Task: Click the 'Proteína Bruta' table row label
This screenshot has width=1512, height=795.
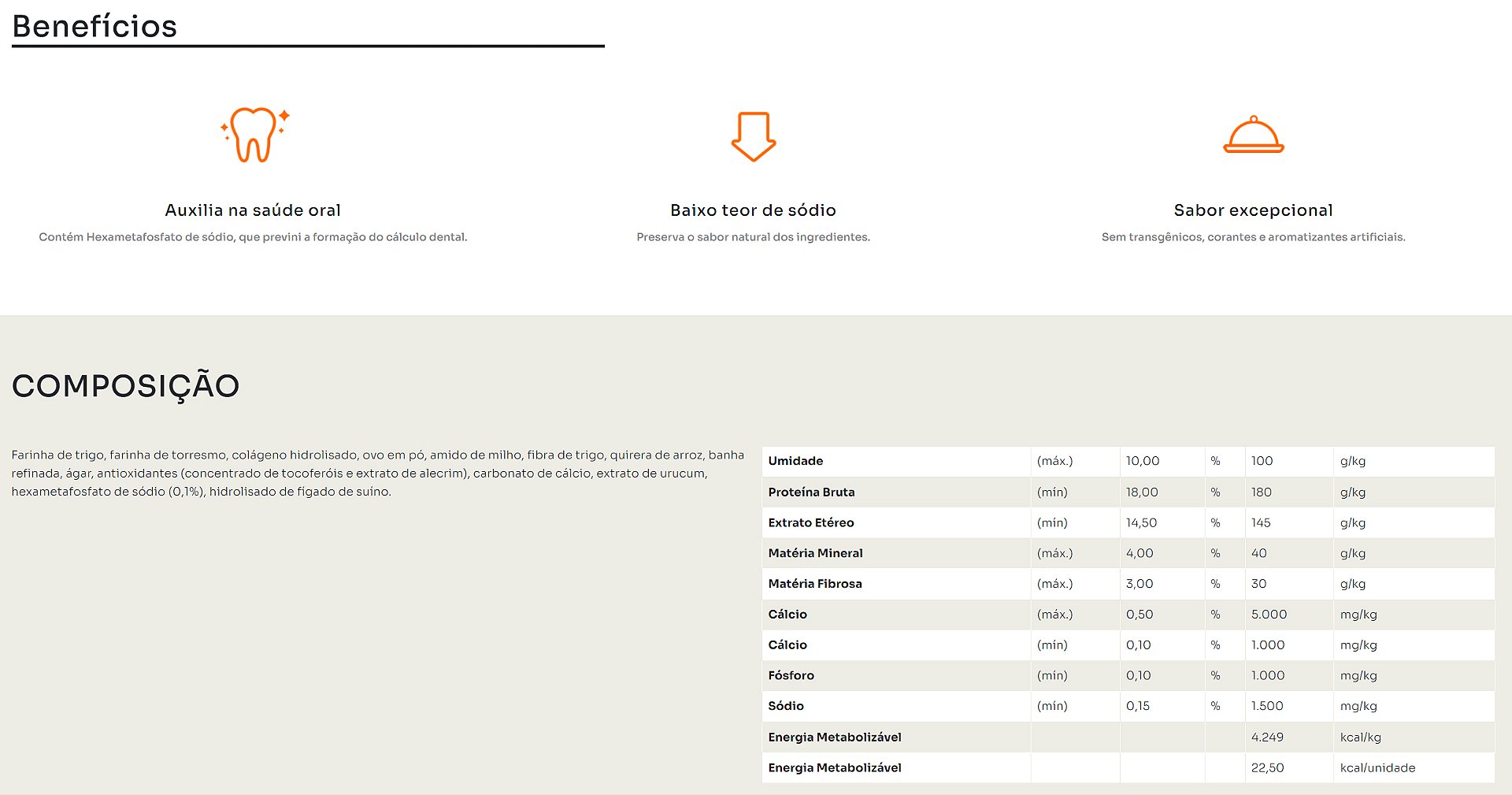Action: click(x=811, y=492)
